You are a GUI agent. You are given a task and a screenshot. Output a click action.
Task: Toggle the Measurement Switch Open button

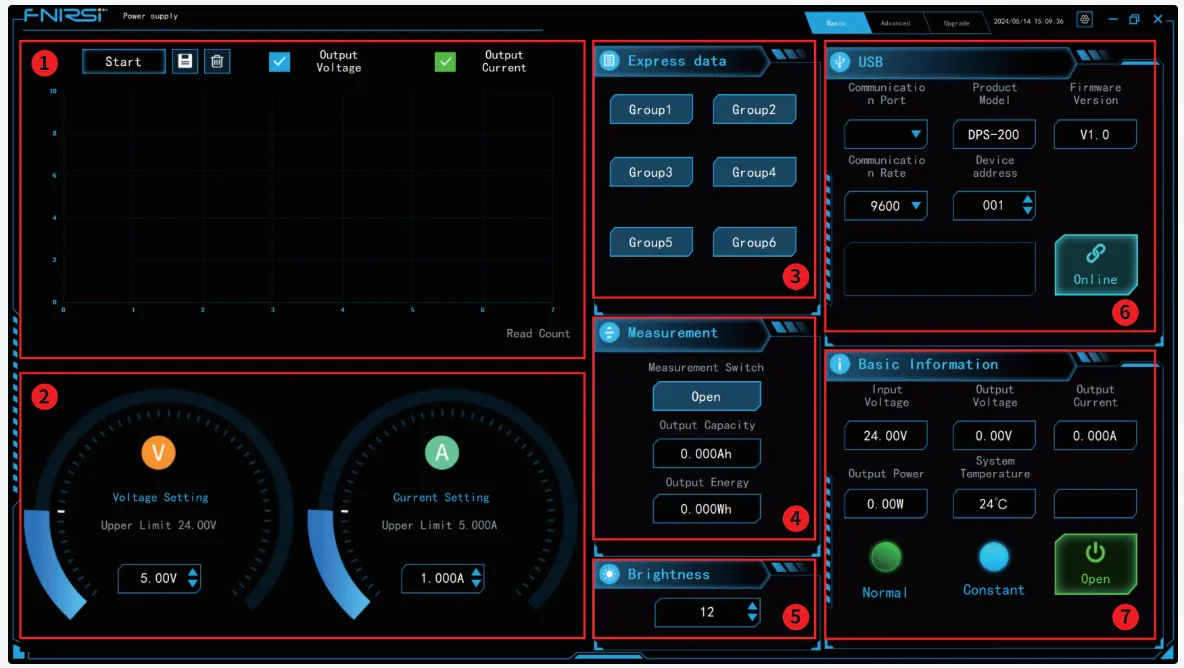706,396
